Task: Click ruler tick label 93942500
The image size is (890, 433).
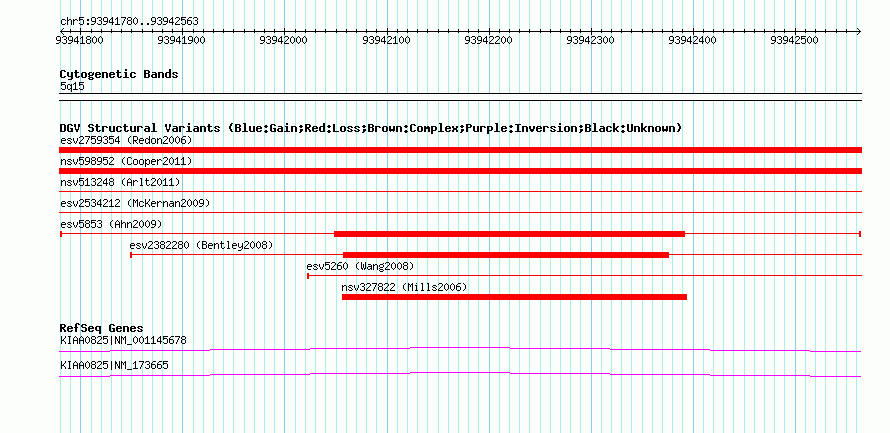Action: coord(795,40)
